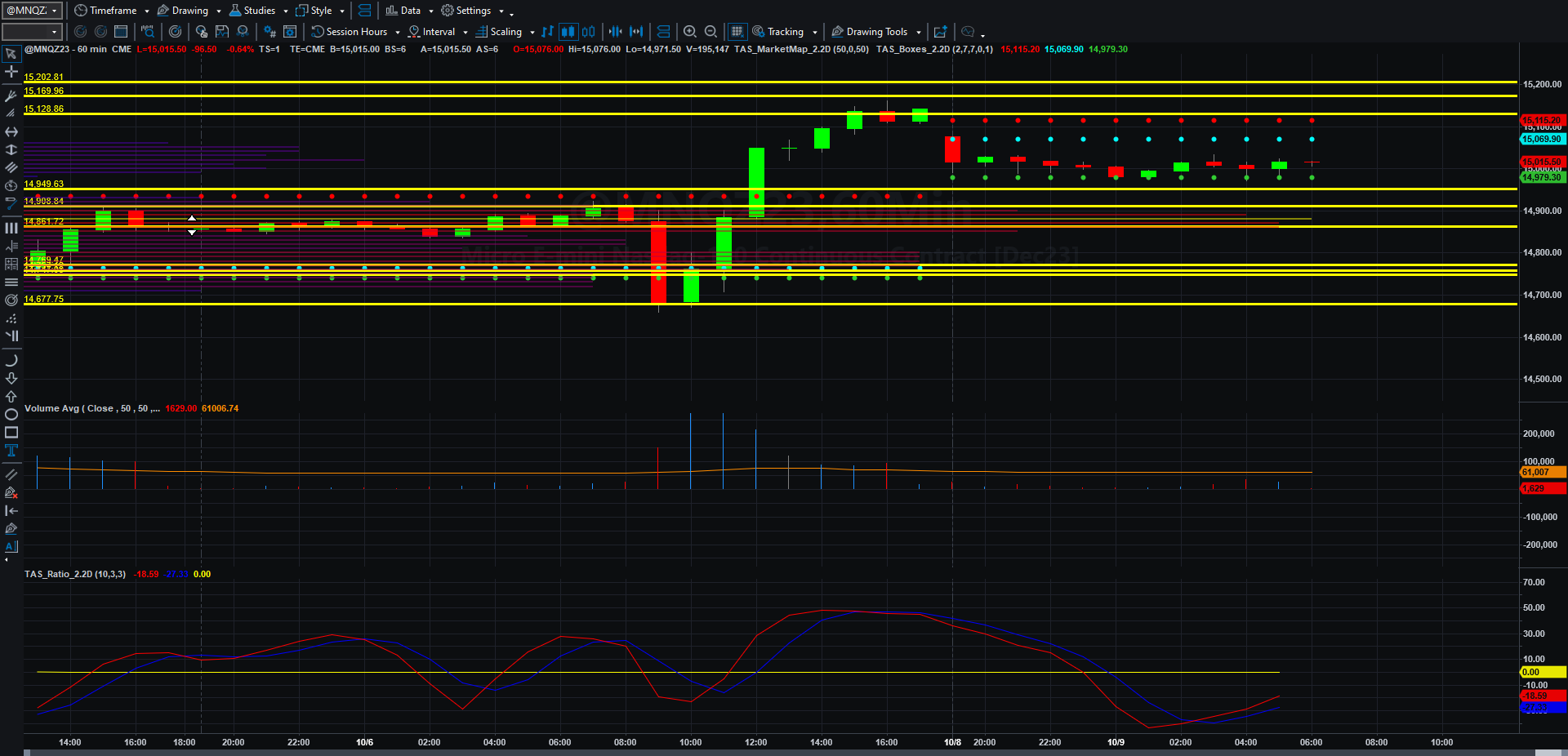The image size is (1568, 756).
Task: Click the decrease bar spacing icon
Action: [x=615, y=32]
